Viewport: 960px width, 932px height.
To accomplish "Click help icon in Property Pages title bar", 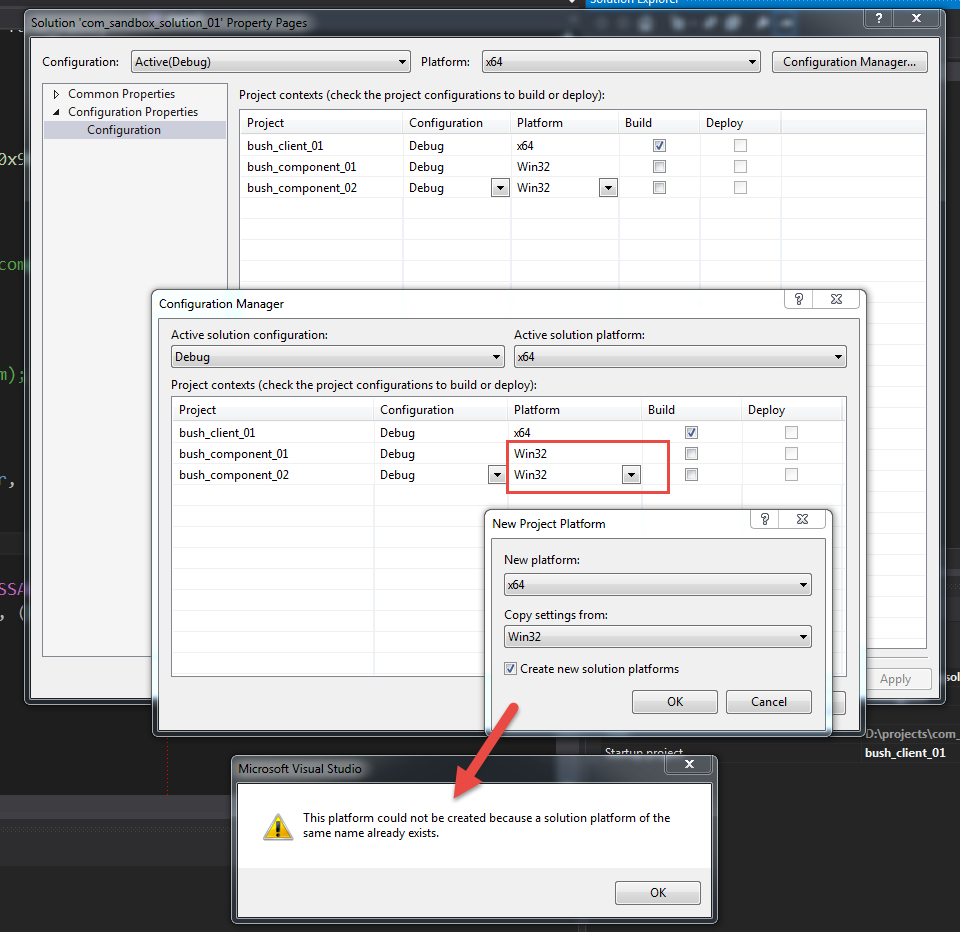I will [879, 19].
